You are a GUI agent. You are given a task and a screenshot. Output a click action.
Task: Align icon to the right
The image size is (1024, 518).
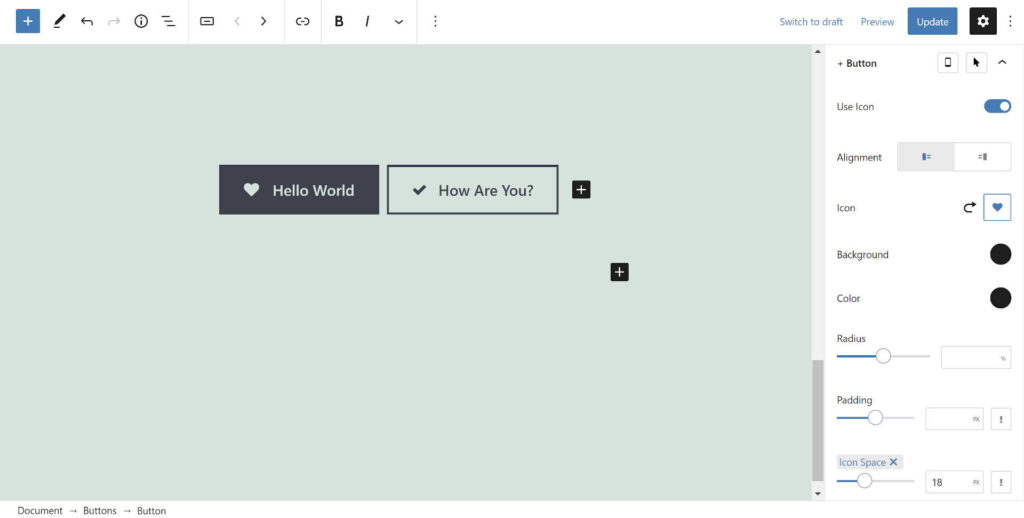click(982, 157)
